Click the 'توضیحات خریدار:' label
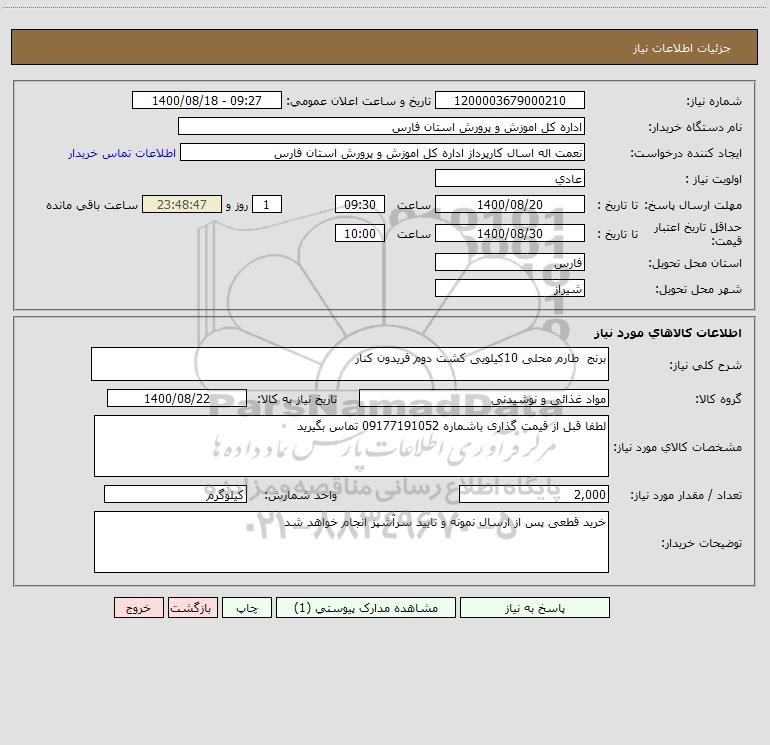This screenshot has height=745, width=770. [x=701, y=543]
